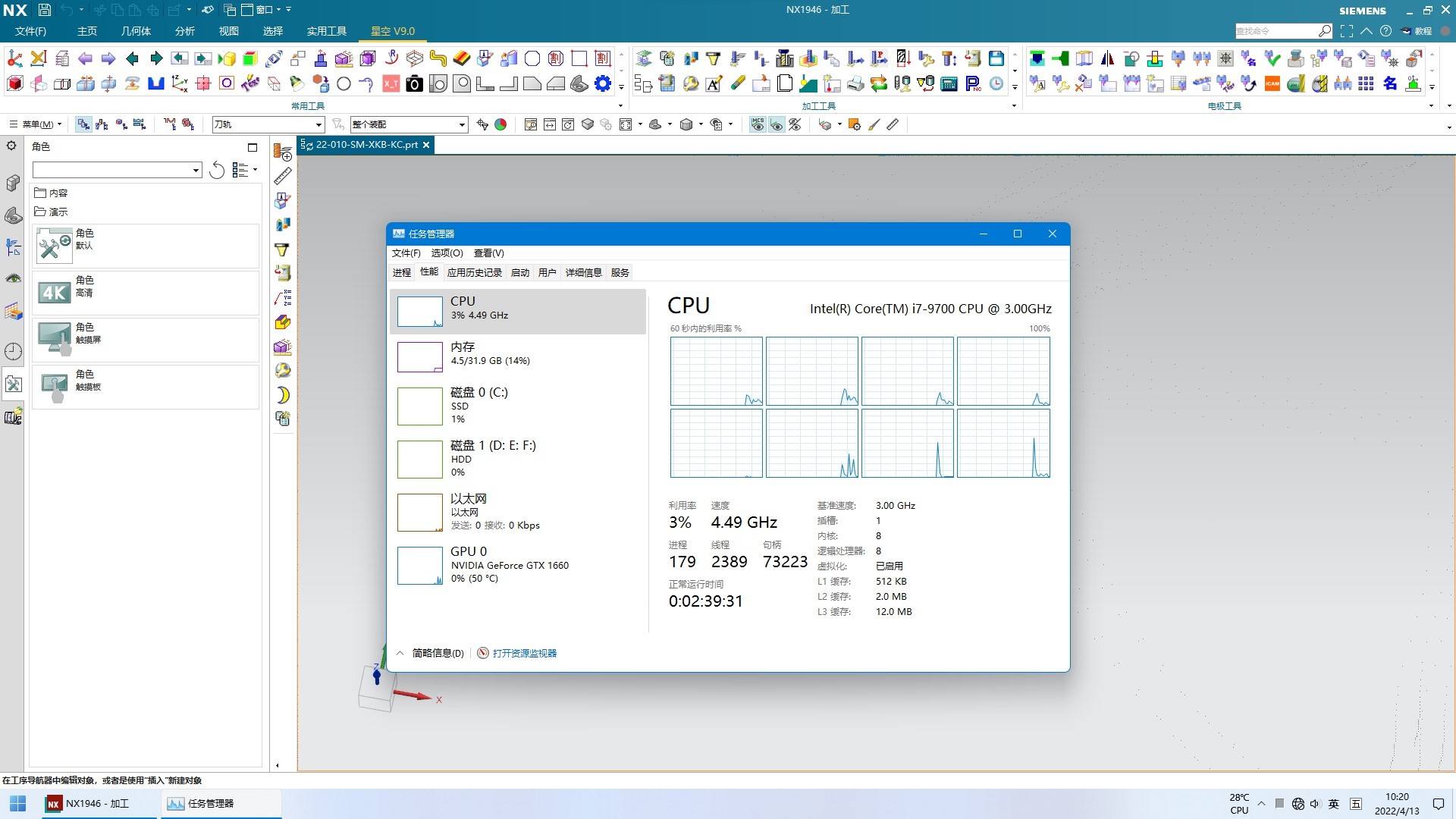This screenshot has width=1456, height=819.
Task: Click the yellow crescent moon icon
Action: (283, 395)
